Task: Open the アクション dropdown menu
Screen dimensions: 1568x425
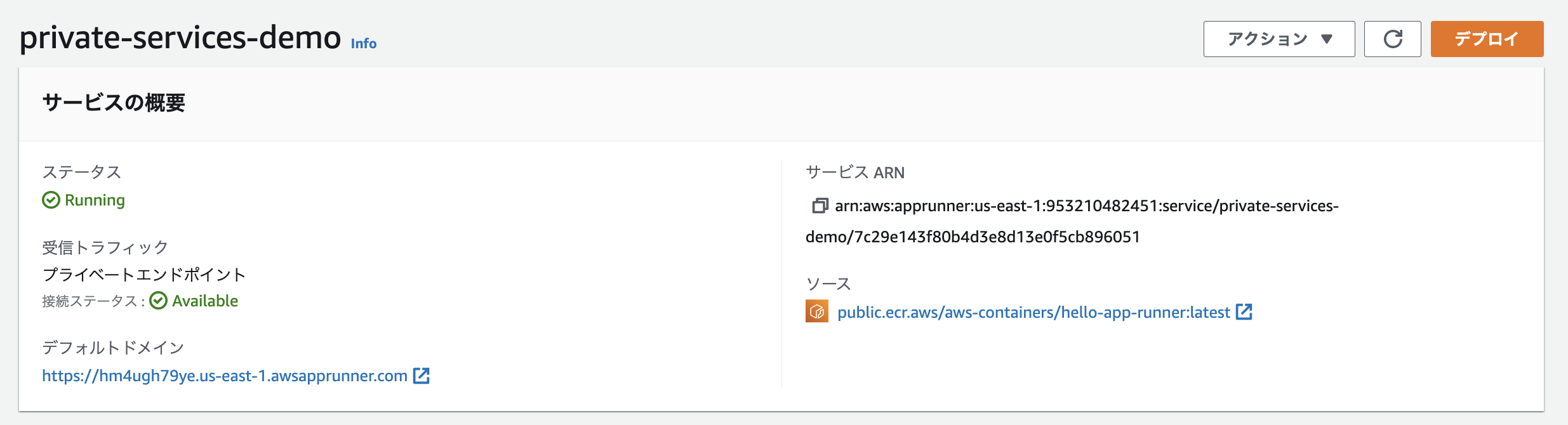Action: [x=1279, y=39]
